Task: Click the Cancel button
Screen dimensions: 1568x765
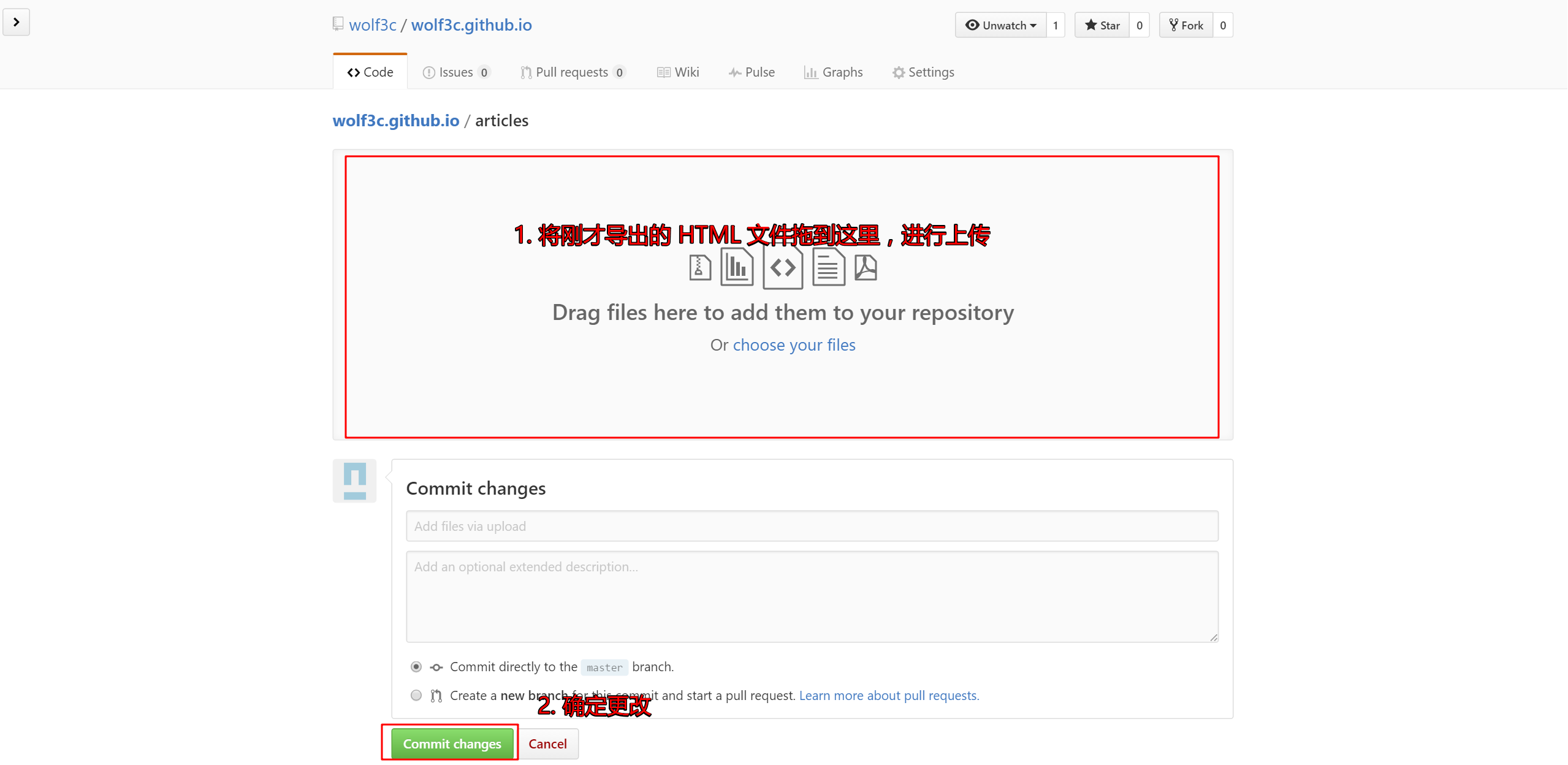Action: click(x=548, y=743)
